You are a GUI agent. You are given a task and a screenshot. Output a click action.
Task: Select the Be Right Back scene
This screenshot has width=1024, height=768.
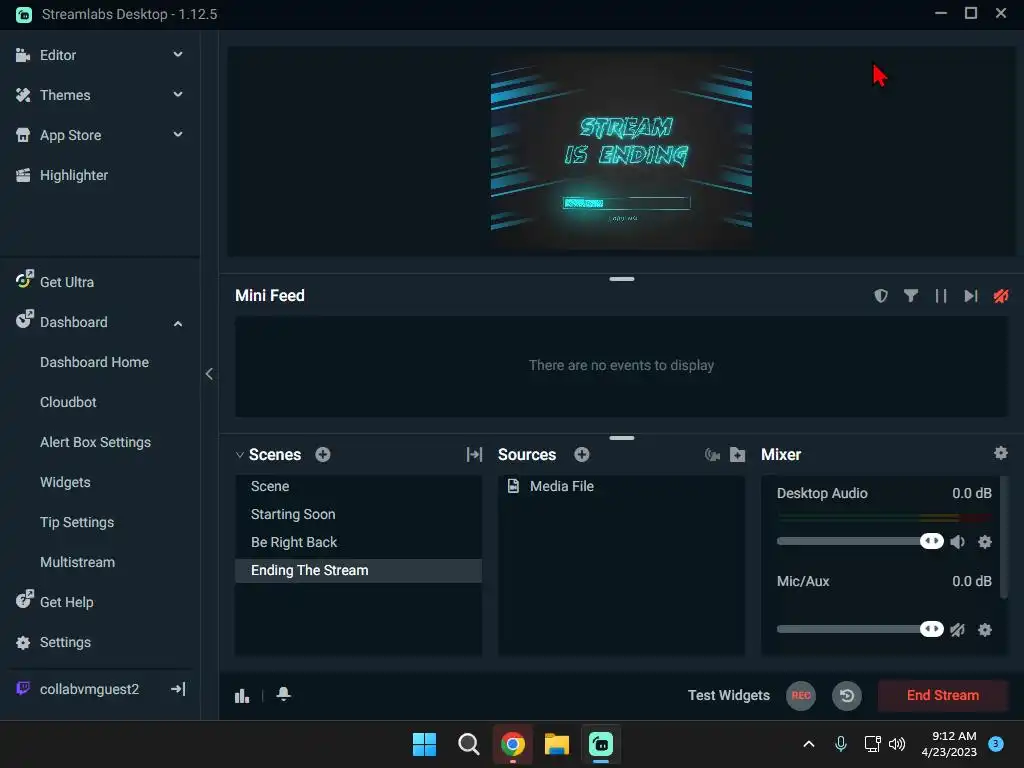tap(359, 542)
